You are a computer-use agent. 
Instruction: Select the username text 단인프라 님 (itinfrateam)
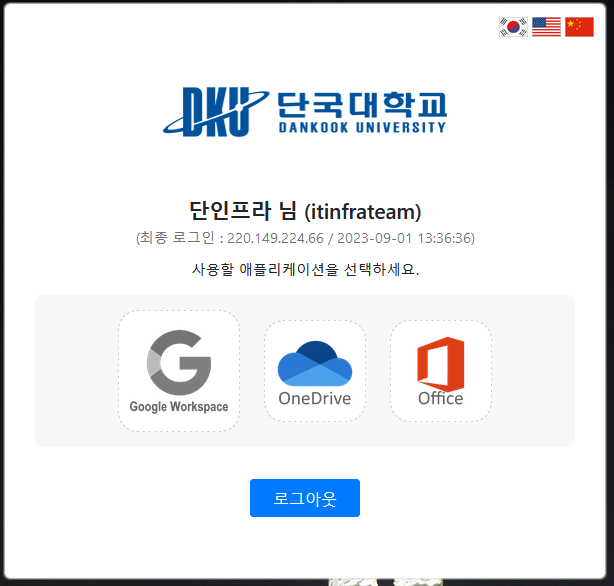(x=305, y=211)
